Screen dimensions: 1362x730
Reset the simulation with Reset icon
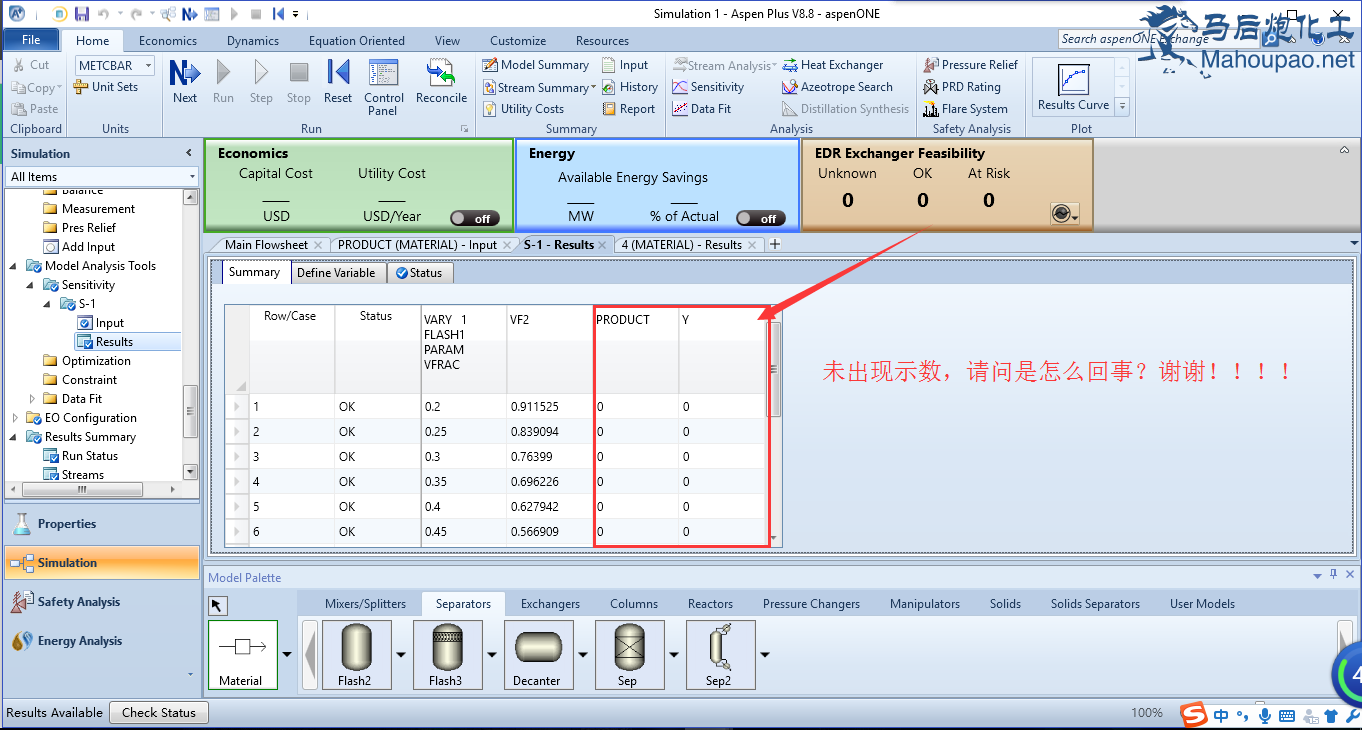point(338,81)
